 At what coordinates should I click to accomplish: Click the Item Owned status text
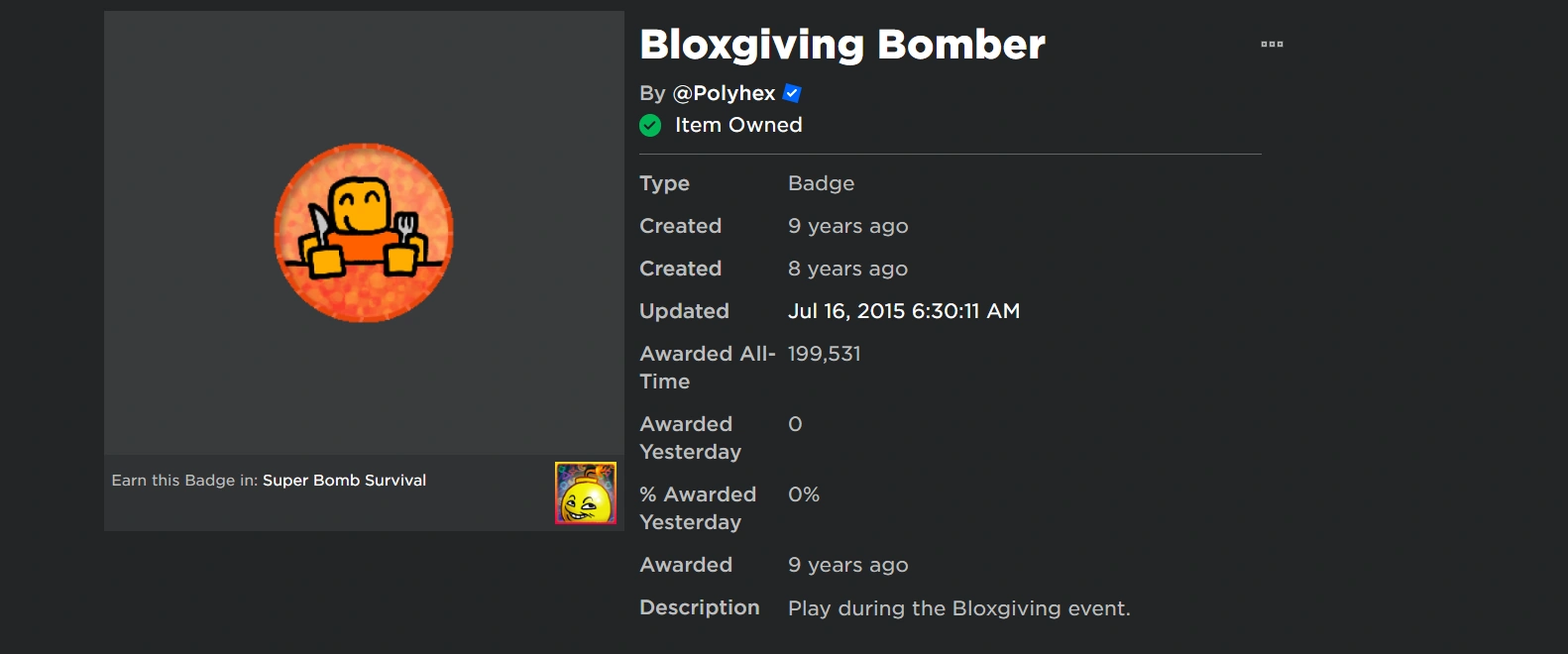(738, 125)
